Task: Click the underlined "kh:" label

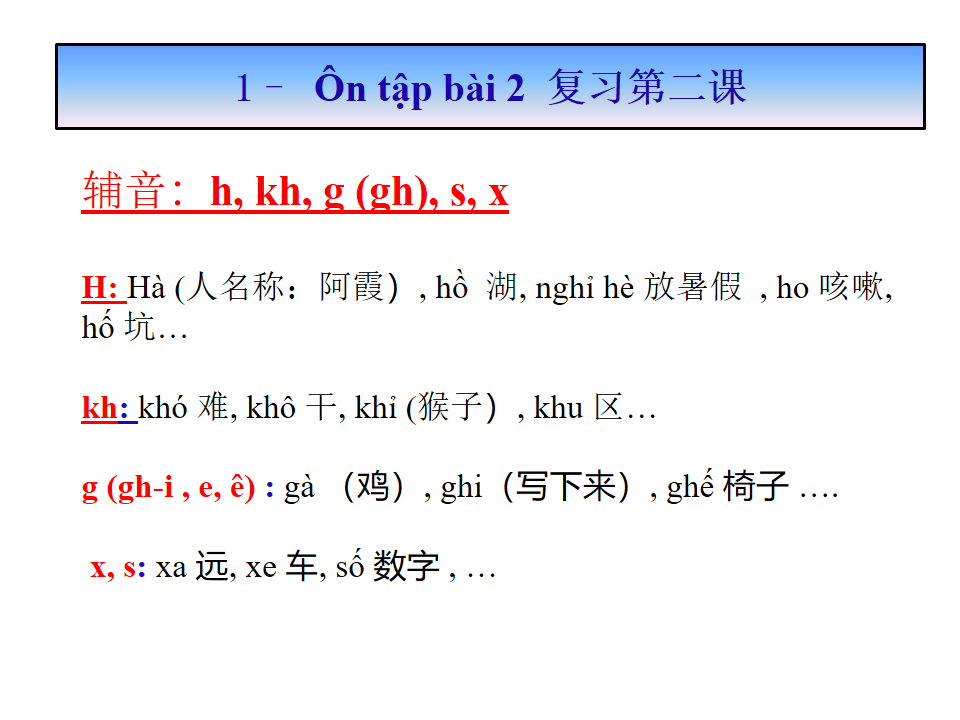Action: coord(105,409)
